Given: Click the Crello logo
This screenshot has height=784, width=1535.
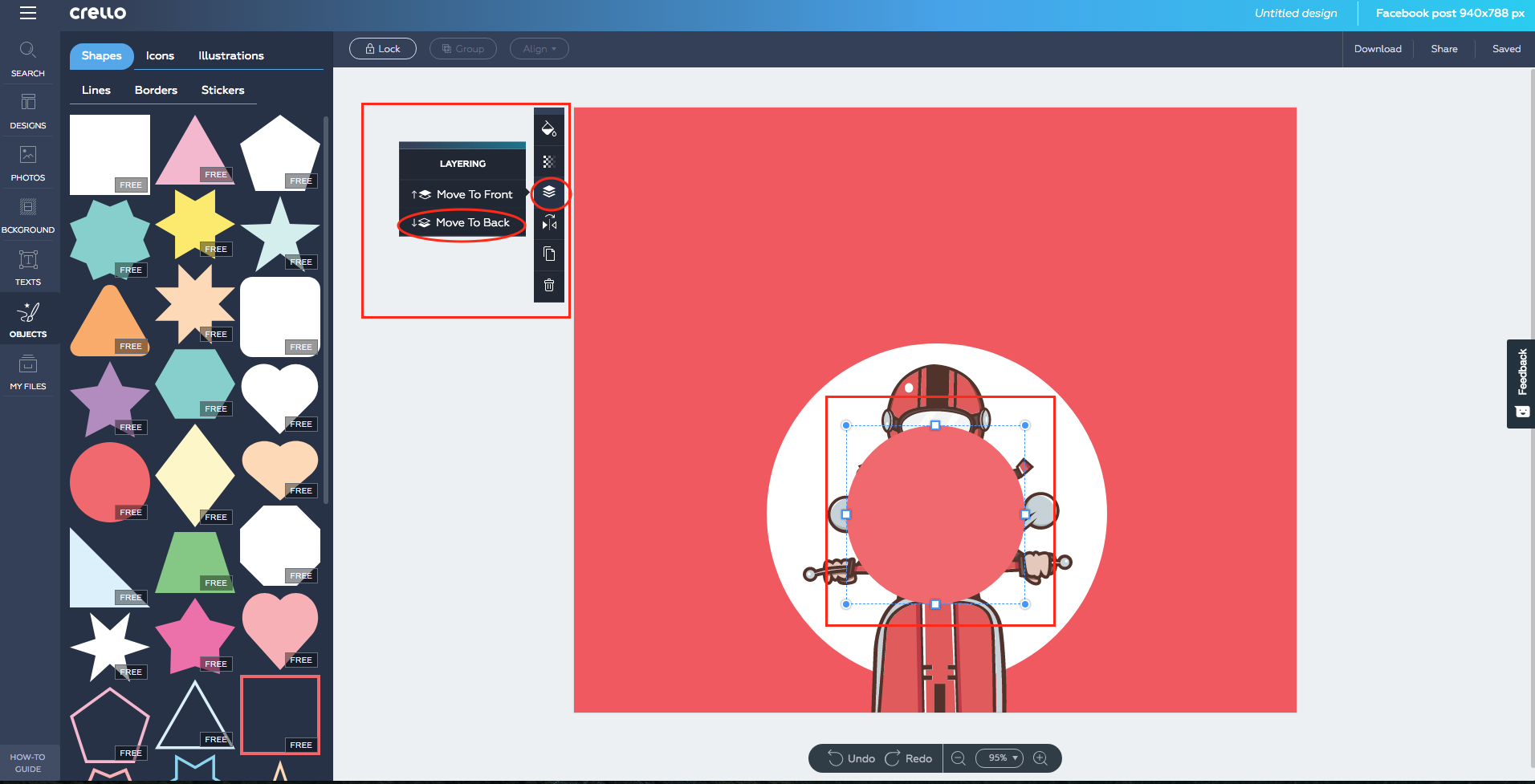Looking at the screenshot, I should 98,13.
